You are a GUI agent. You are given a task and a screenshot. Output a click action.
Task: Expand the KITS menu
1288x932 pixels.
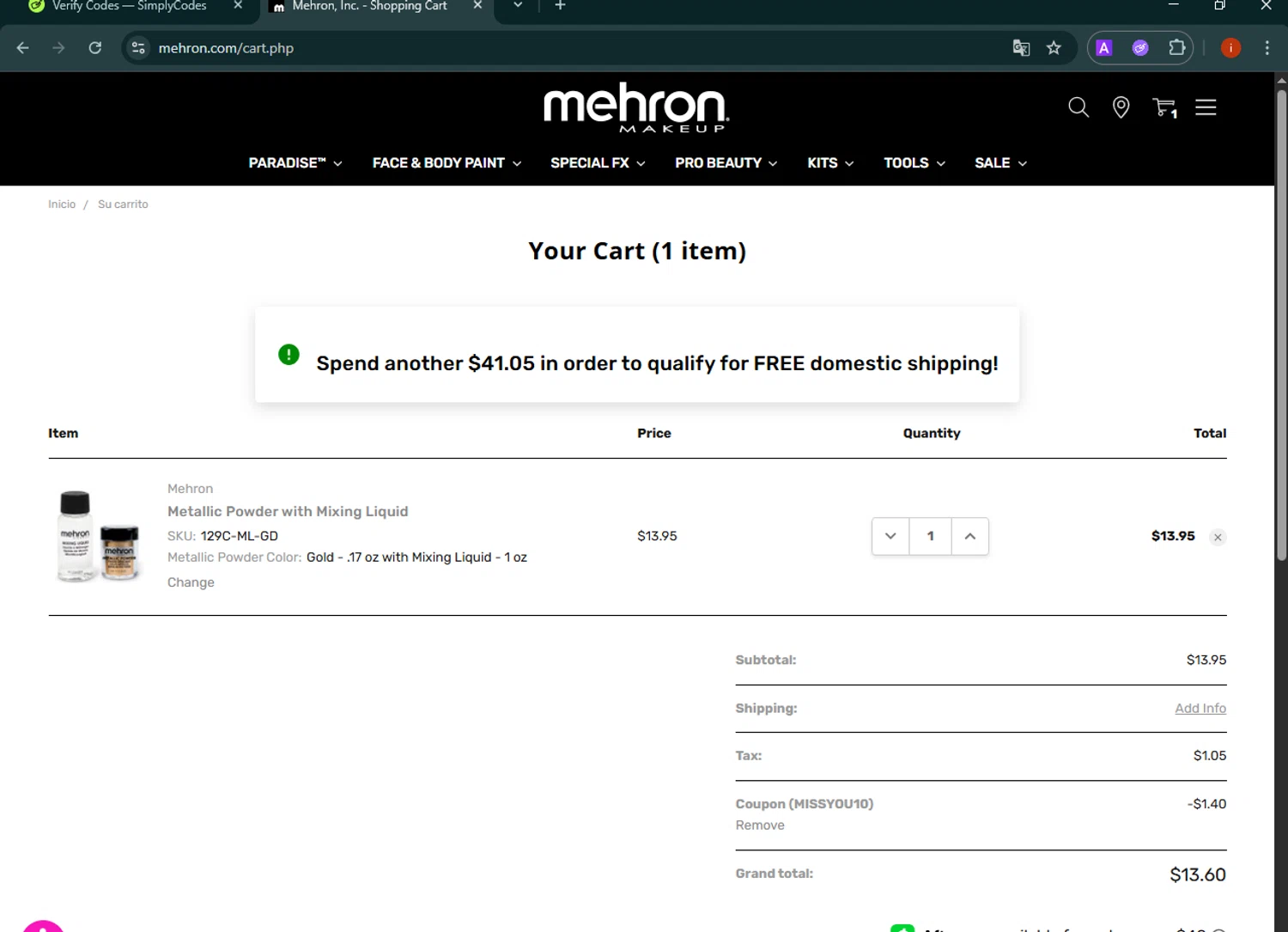(x=830, y=163)
